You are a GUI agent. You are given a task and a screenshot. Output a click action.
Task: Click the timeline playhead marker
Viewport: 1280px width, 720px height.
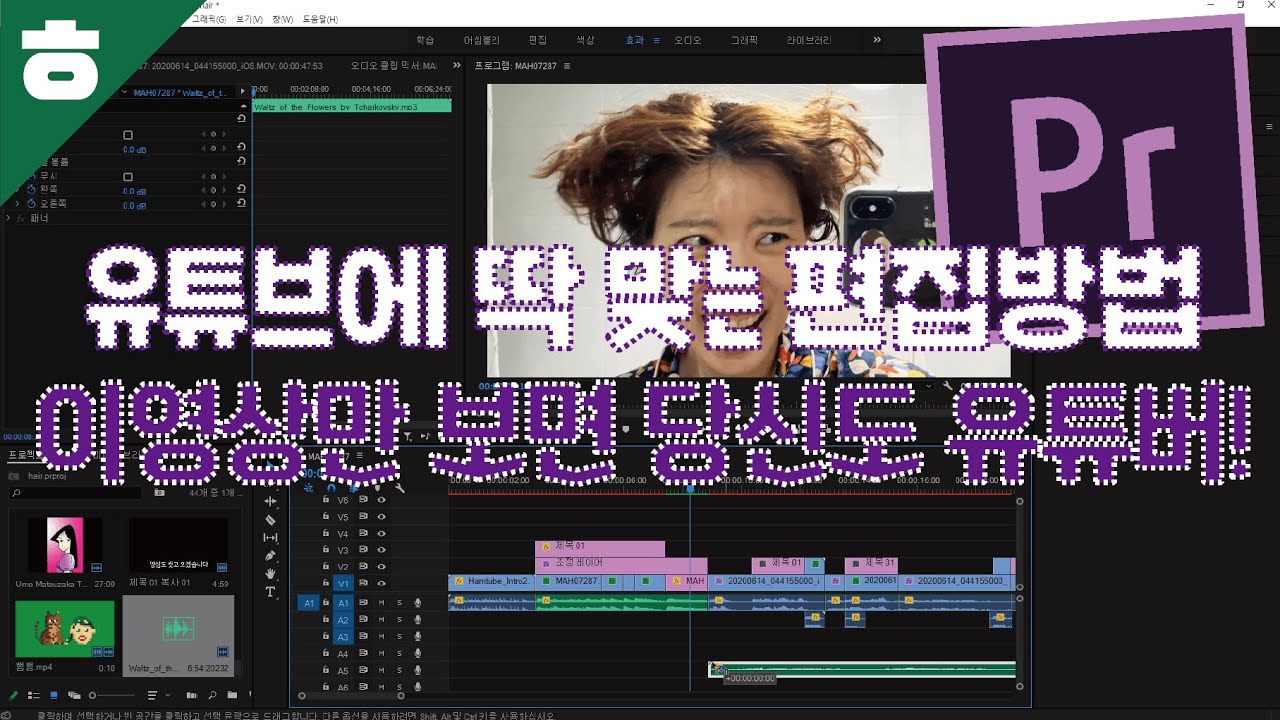[689, 488]
